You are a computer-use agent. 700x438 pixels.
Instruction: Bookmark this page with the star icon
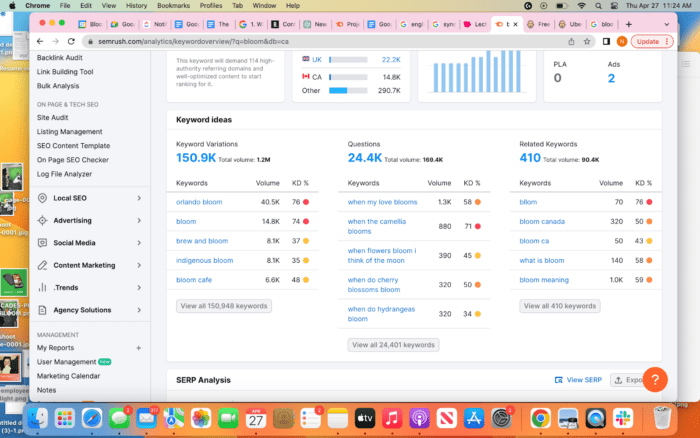(587, 42)
